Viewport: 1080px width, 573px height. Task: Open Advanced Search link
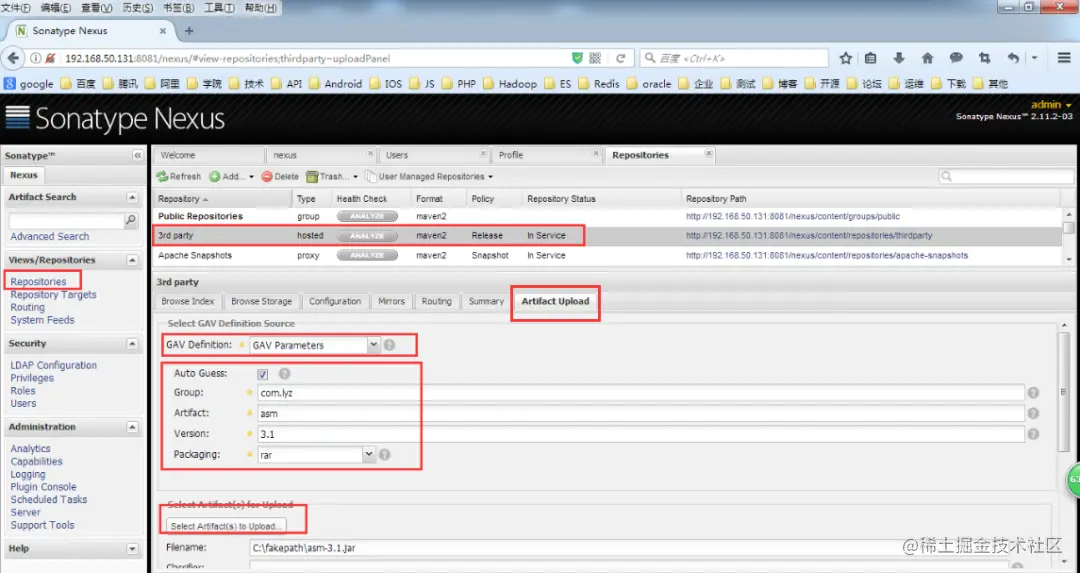tap(50, 236)
